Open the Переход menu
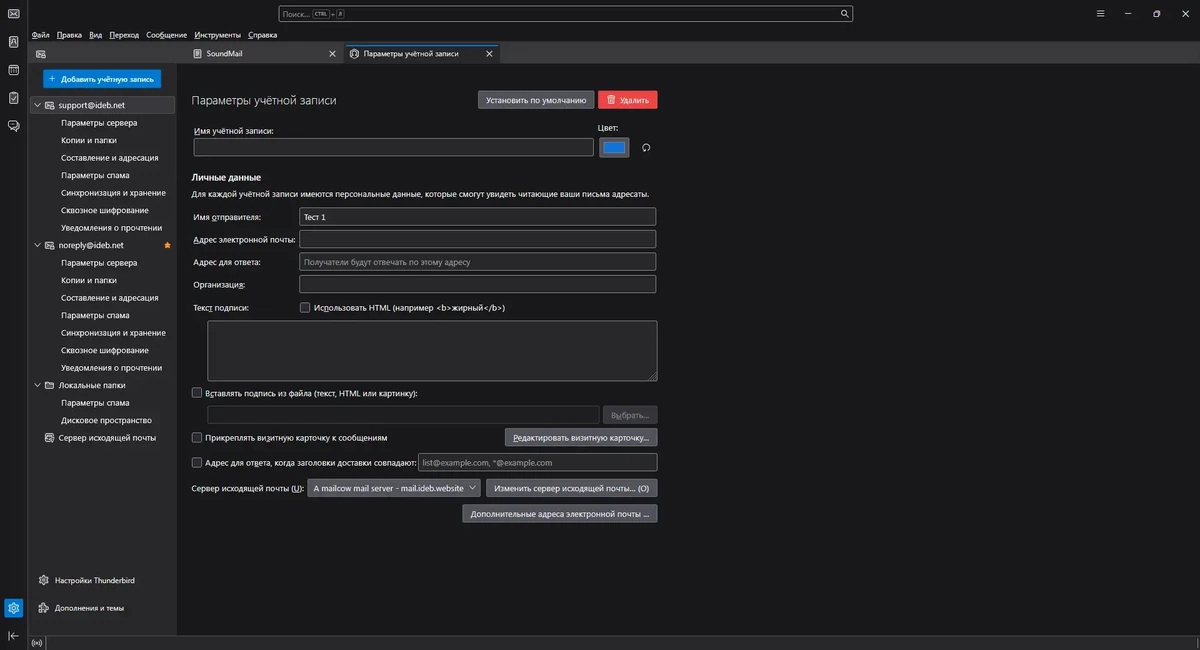Screen dimensions: 1200x650 pos(125,34)
